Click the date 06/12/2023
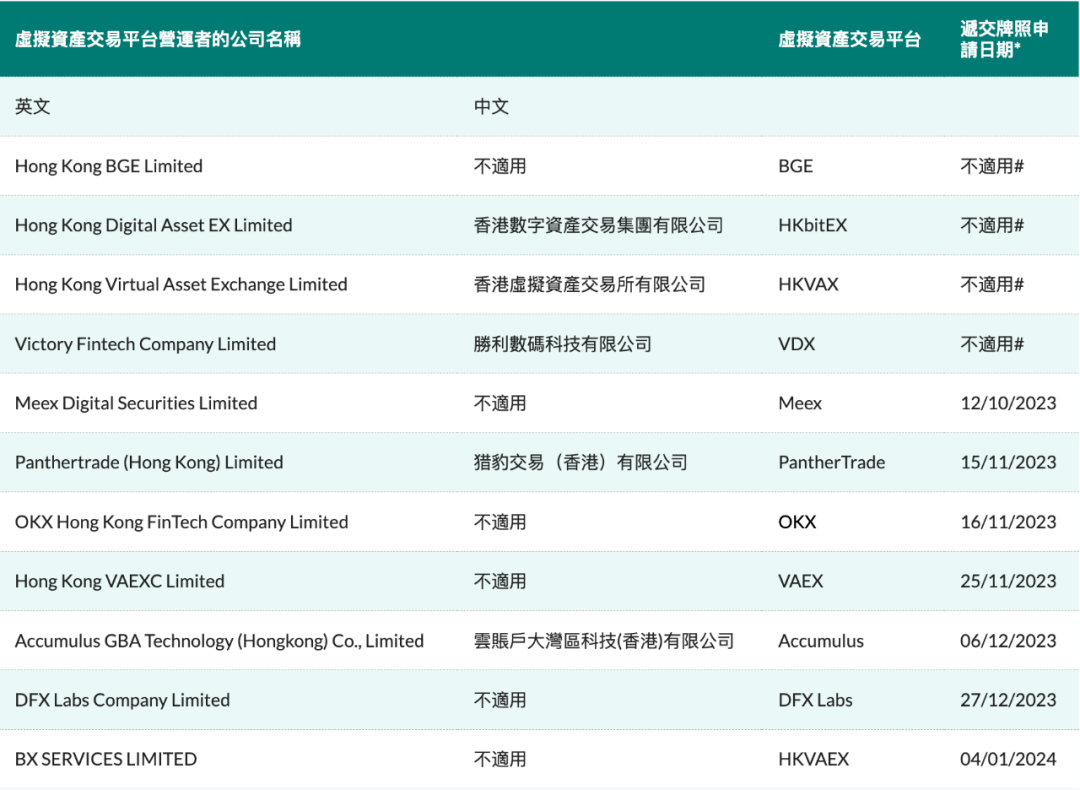Viewport: 1080px width, 790px height. click(1008, 641)
